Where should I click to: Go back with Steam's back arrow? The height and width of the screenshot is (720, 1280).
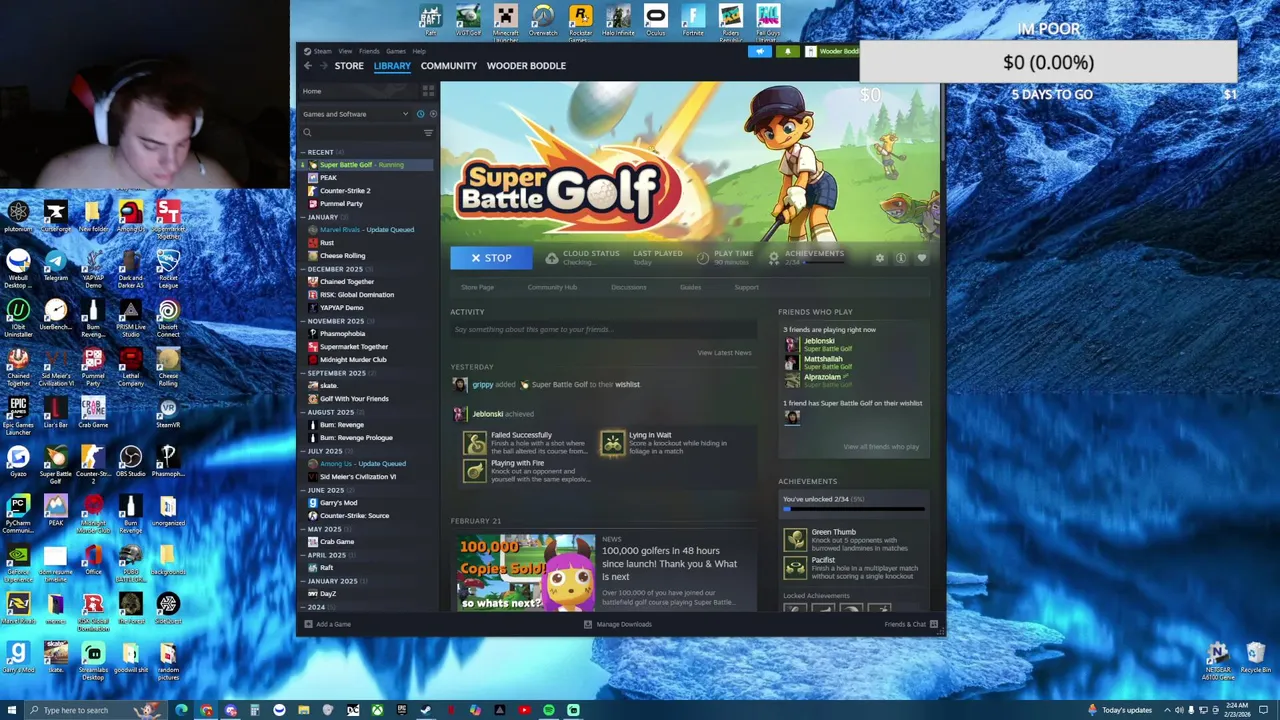coord(308,66)
